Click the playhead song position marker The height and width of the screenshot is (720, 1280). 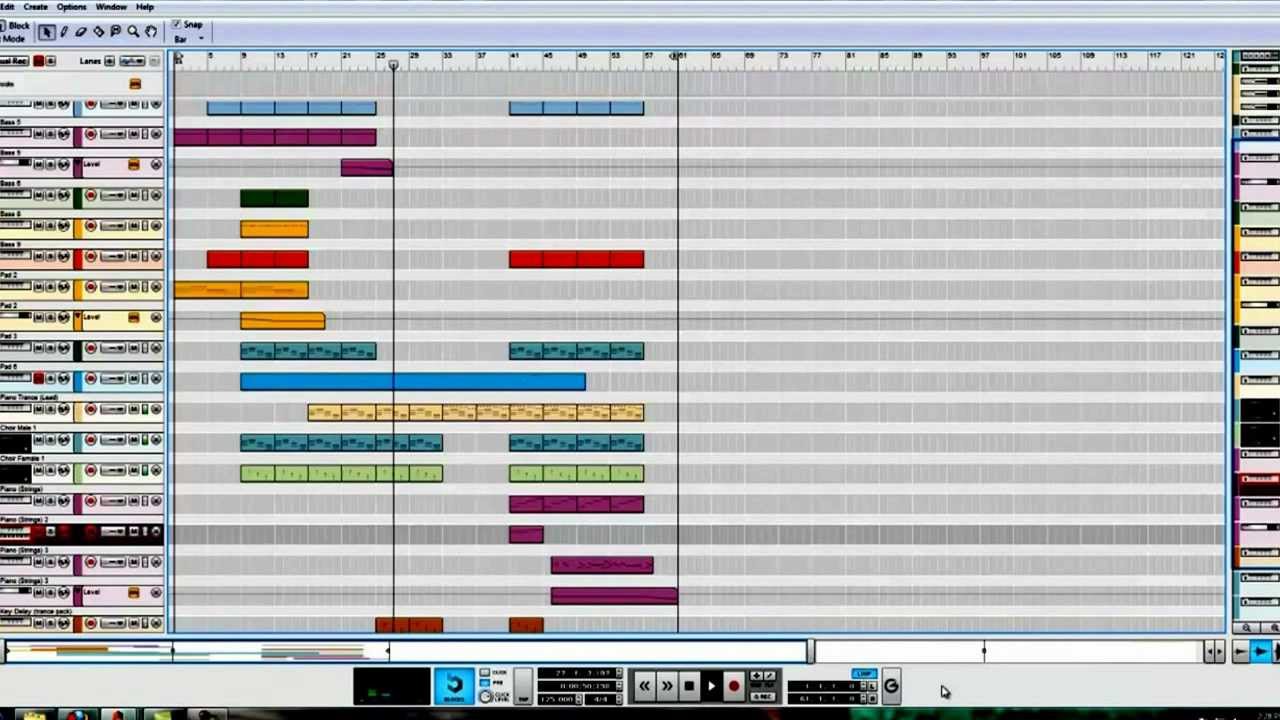(x=393, y=65)
